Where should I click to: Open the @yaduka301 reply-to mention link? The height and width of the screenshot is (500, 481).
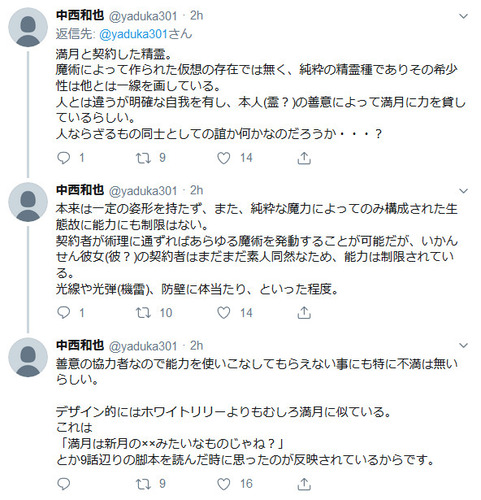133,34
